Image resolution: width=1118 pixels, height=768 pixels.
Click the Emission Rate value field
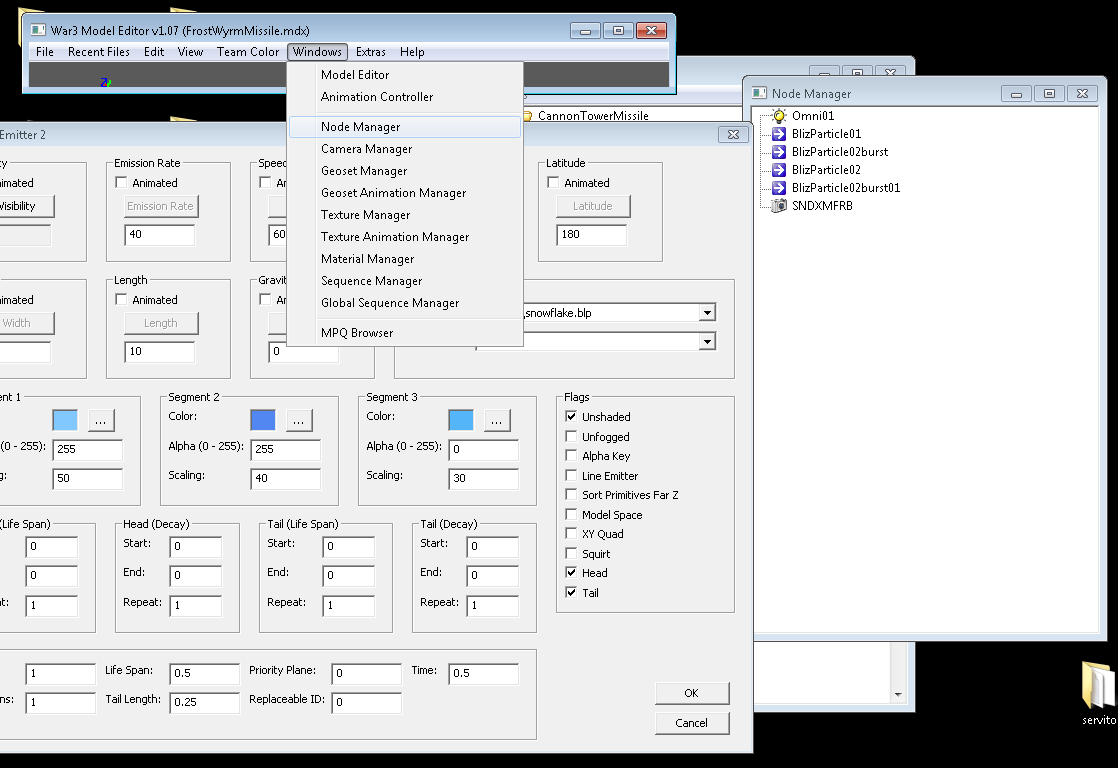160,235
